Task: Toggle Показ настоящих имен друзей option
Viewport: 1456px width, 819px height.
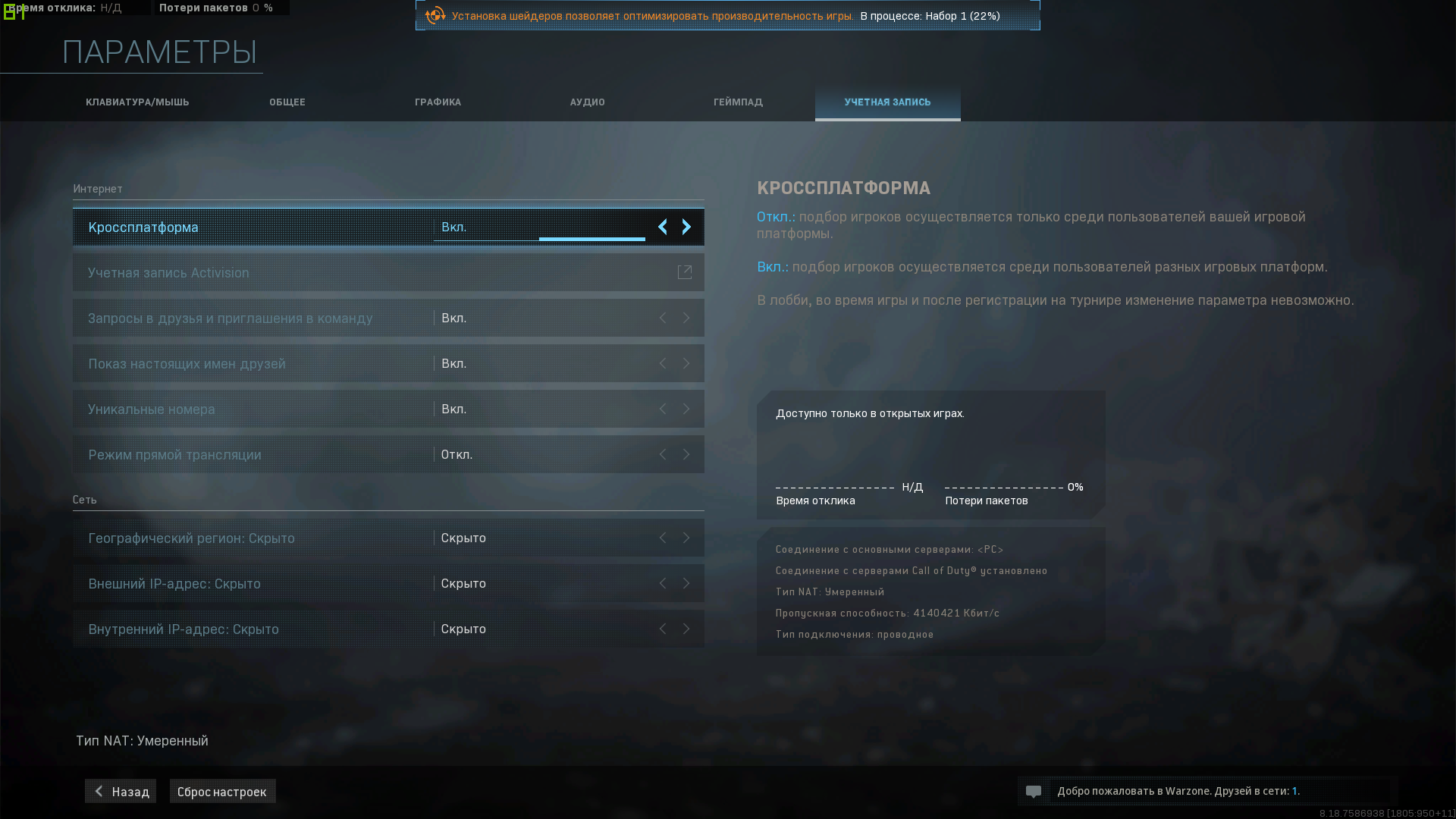Action: [x=686, y=363]
